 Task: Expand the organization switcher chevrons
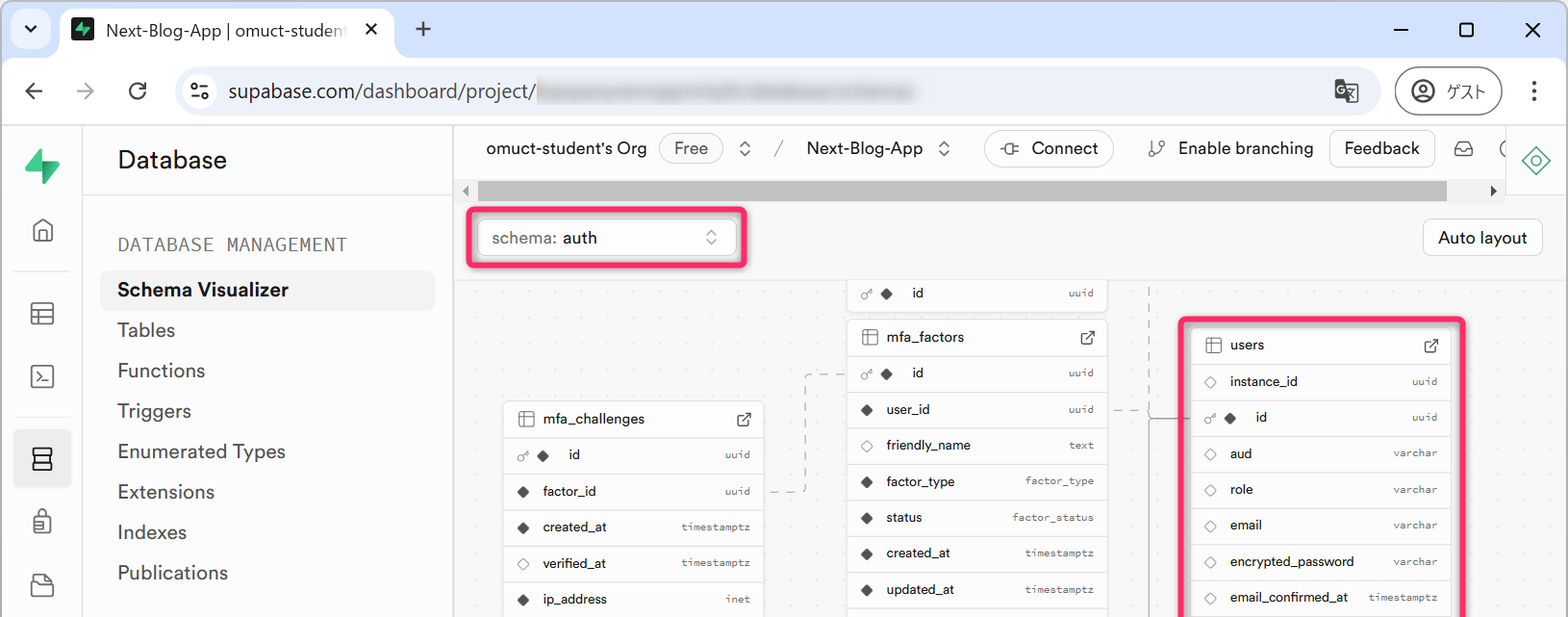745,149
